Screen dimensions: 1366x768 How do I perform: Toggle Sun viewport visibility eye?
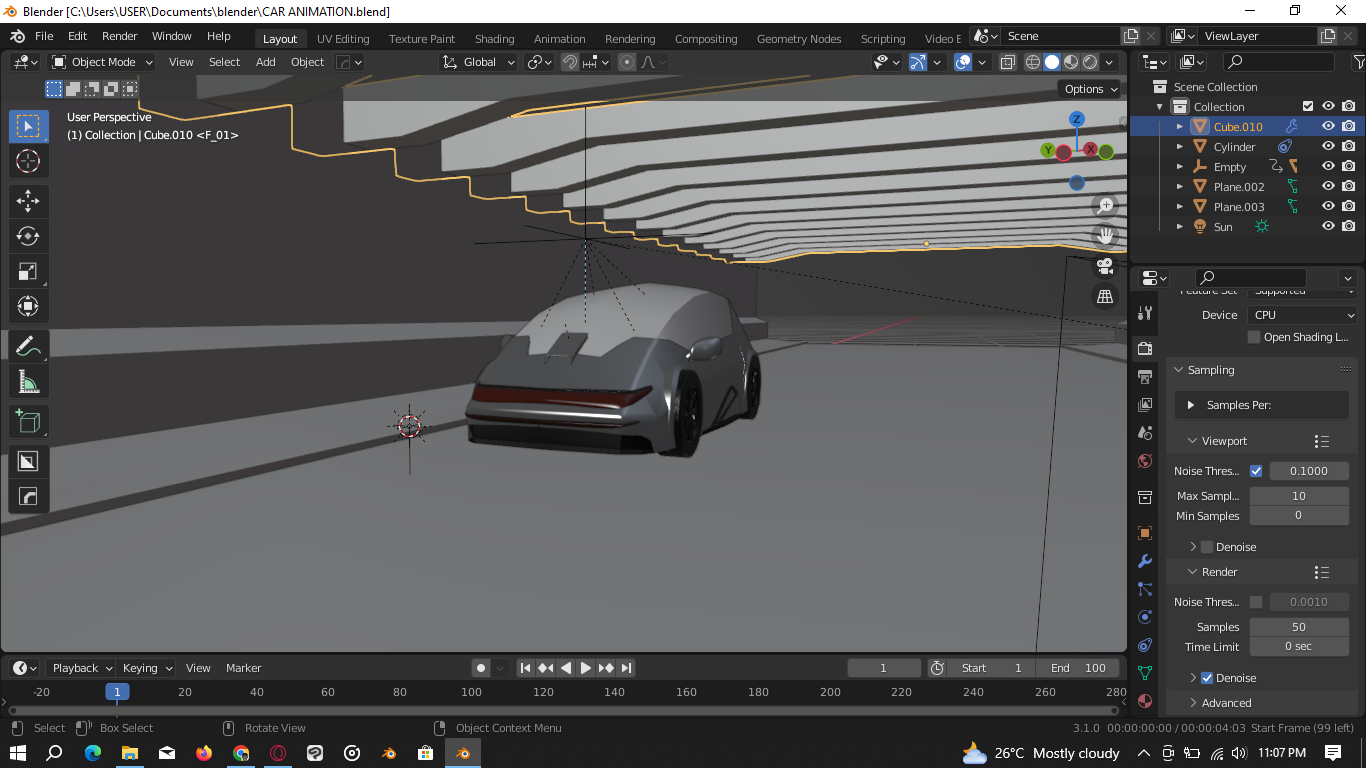coord(1328,227)
